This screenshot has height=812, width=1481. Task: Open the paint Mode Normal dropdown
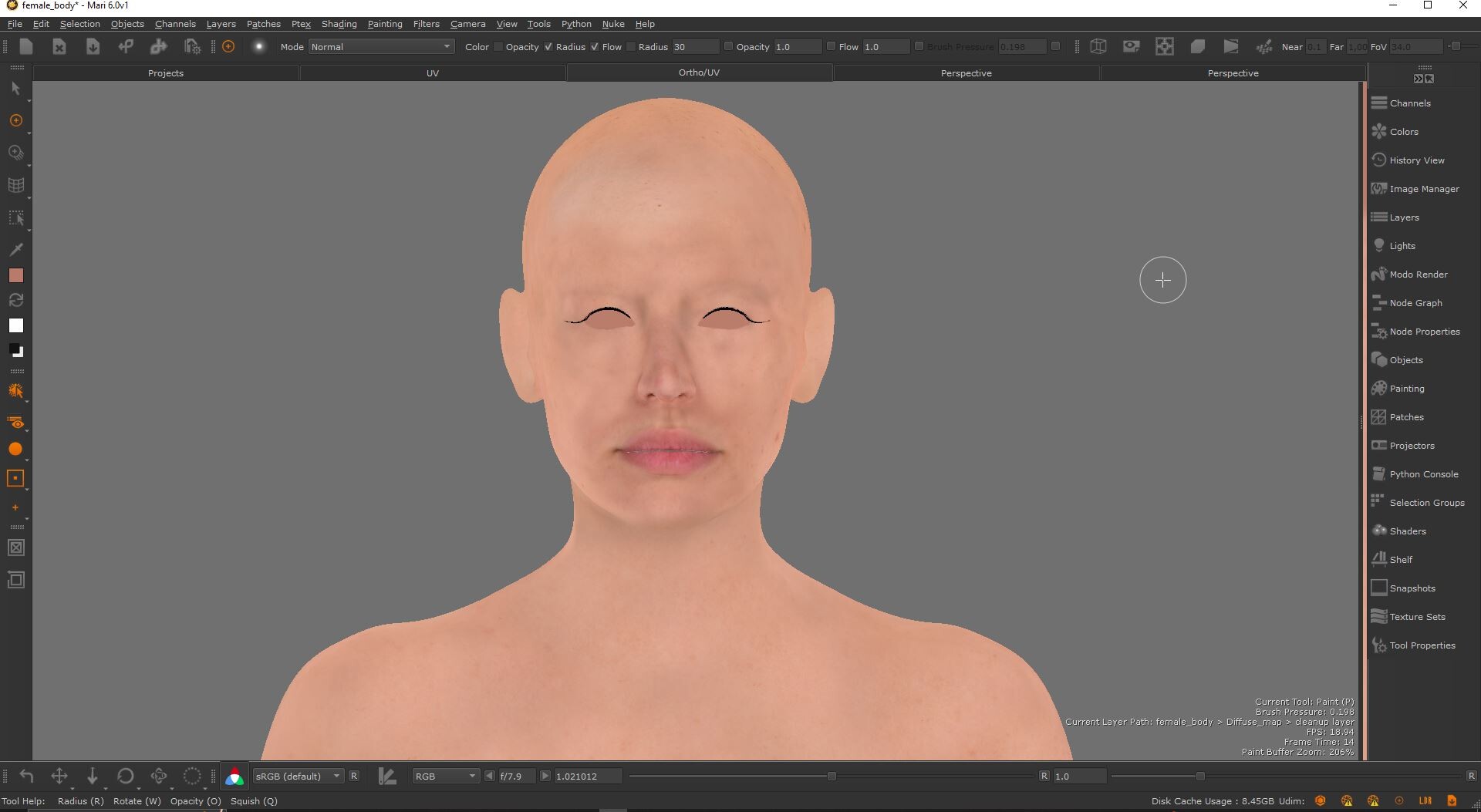pos(381,47)
